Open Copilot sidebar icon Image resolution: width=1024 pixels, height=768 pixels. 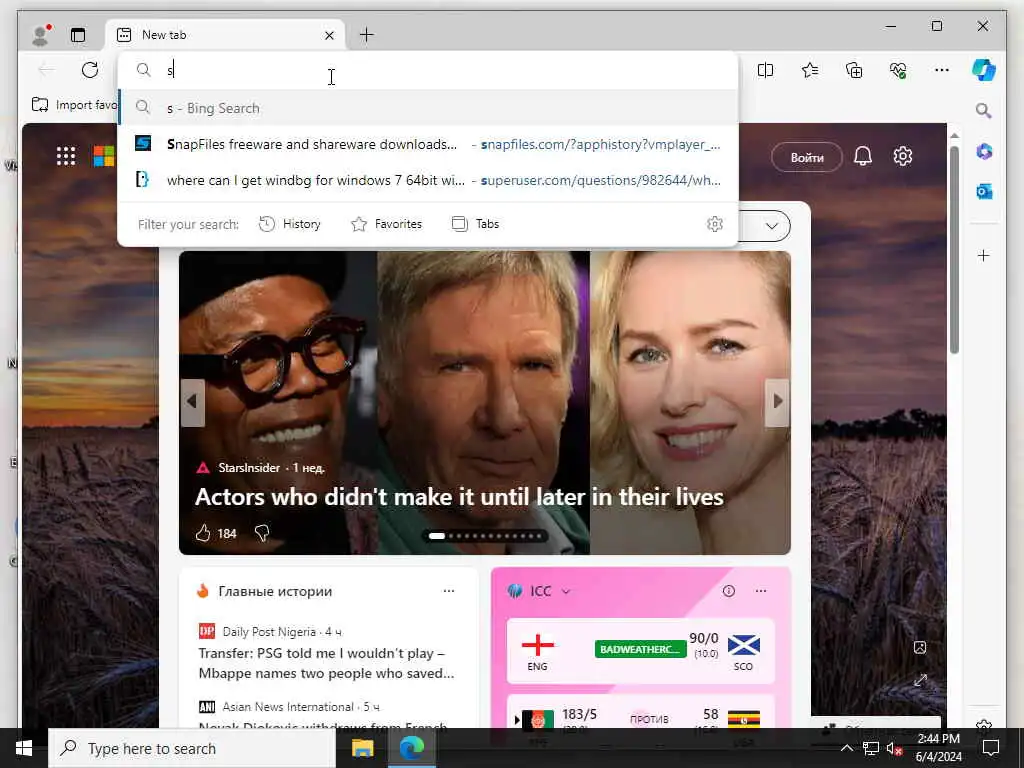[984, 70]
